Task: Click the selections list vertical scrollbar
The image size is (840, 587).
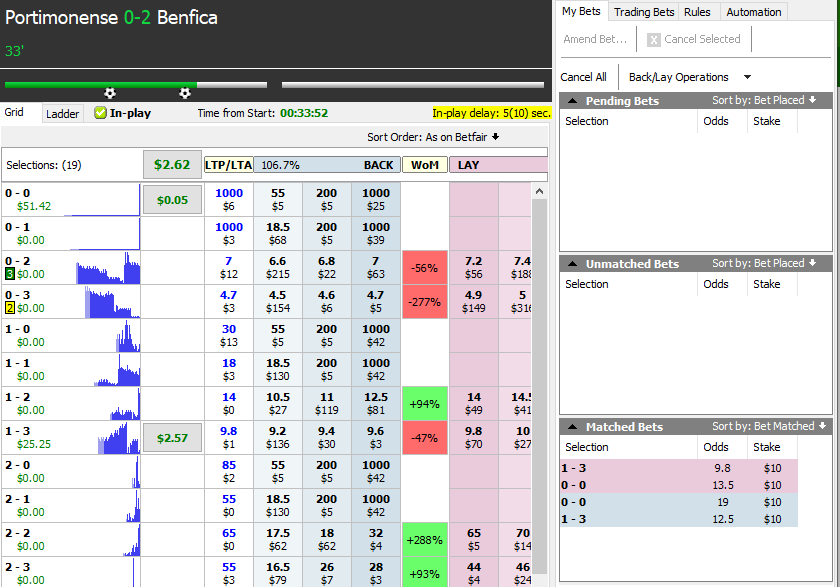Action: pos(539,386)
